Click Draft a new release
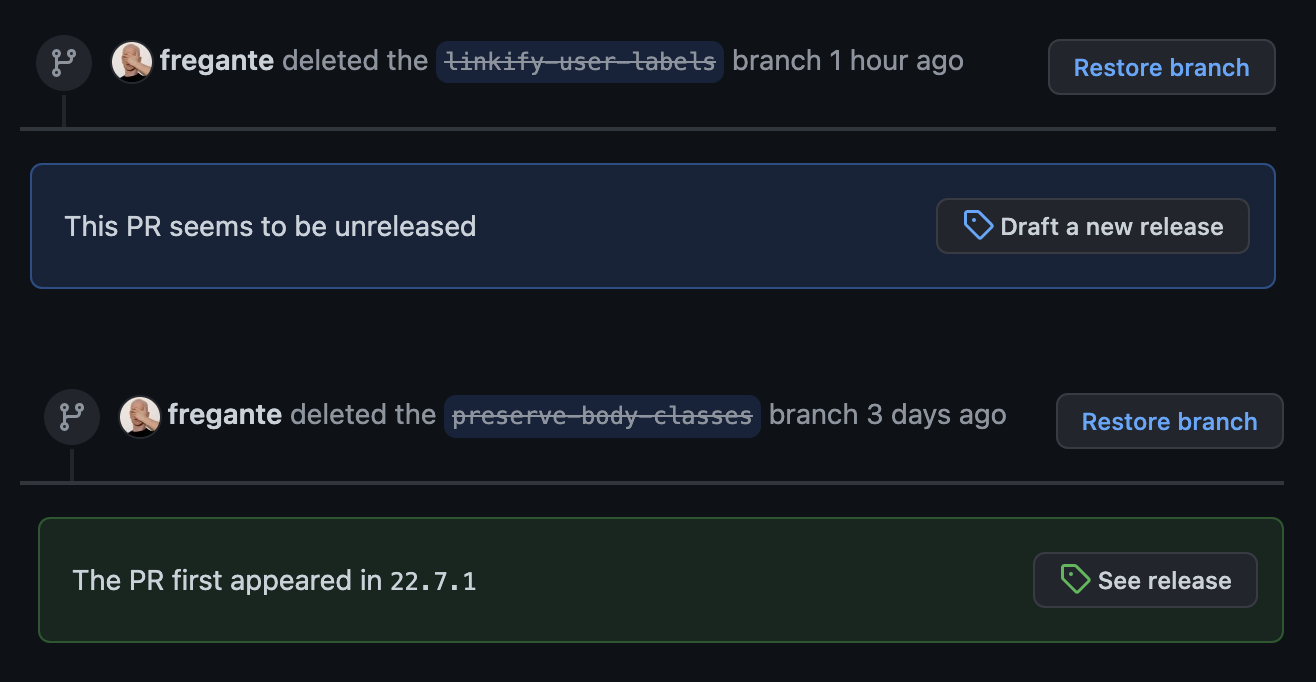Image resolution: width=1316 pixels, height=682 pixels. tap(1092, 226)
